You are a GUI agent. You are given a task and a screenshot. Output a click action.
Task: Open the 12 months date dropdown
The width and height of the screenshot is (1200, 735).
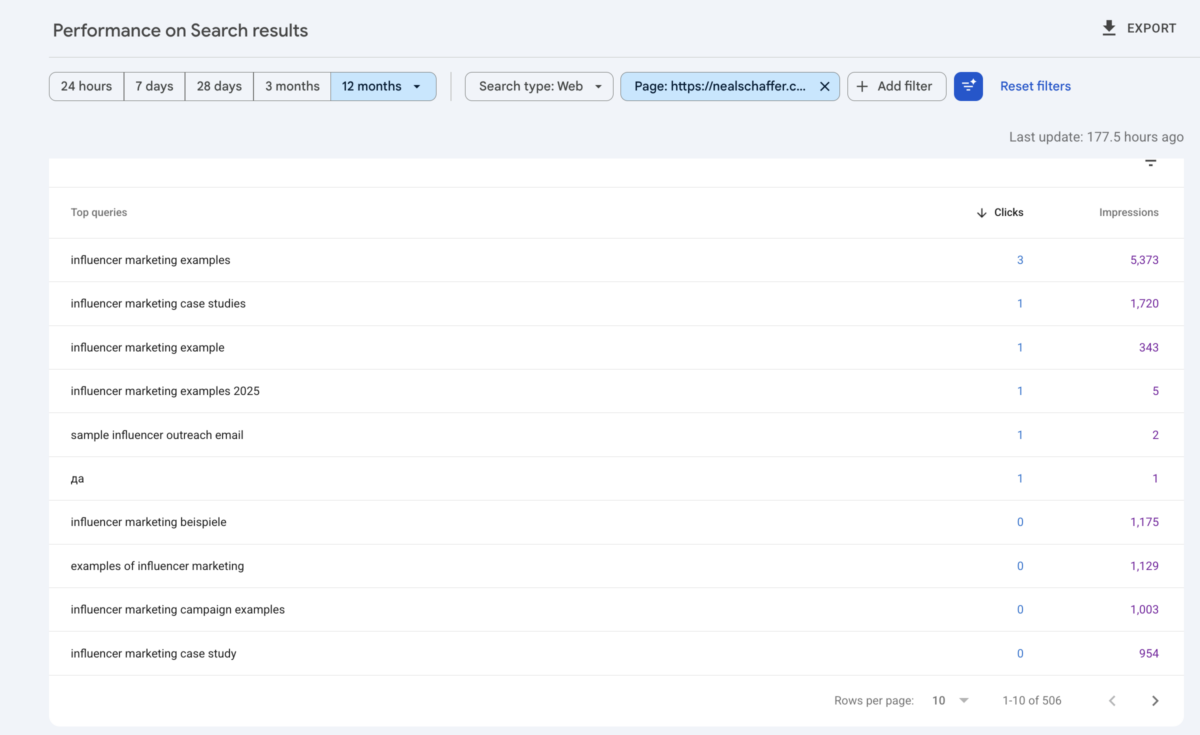pyautogui.click(x=383, y=86)
